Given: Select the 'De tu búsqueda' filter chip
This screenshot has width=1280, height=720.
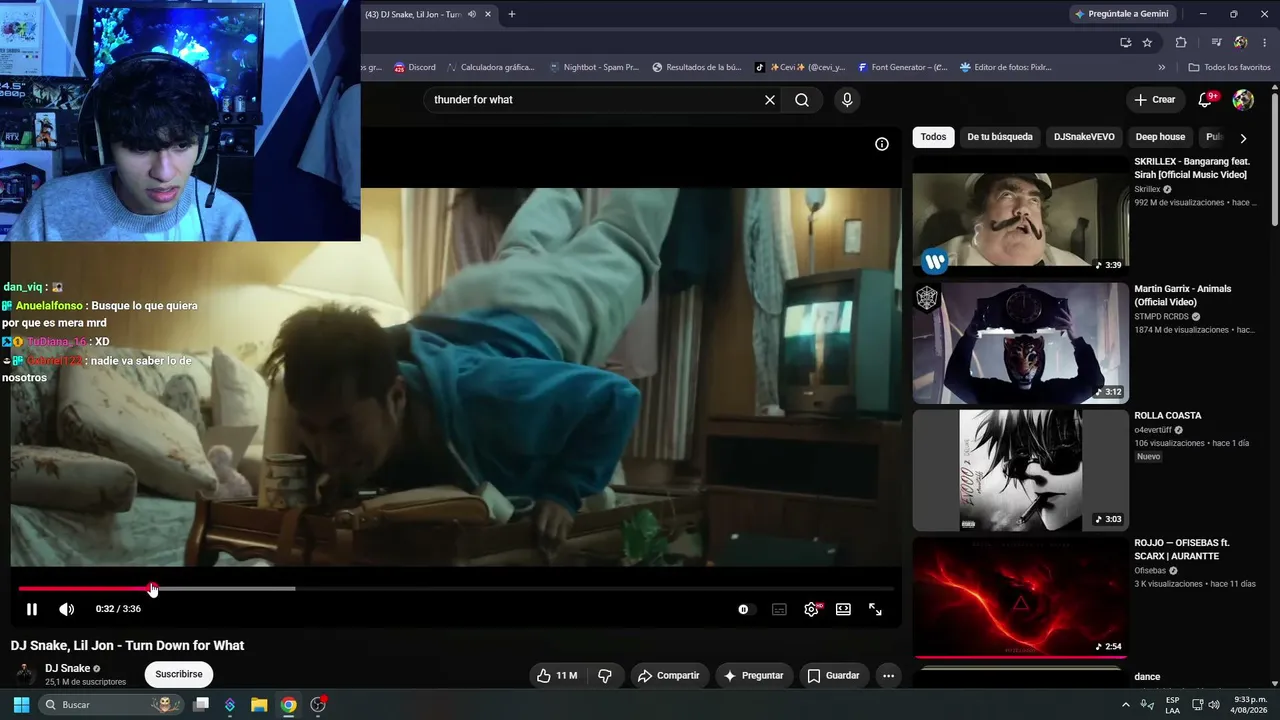Looking at the screenshot, I should click(1000, 137).
